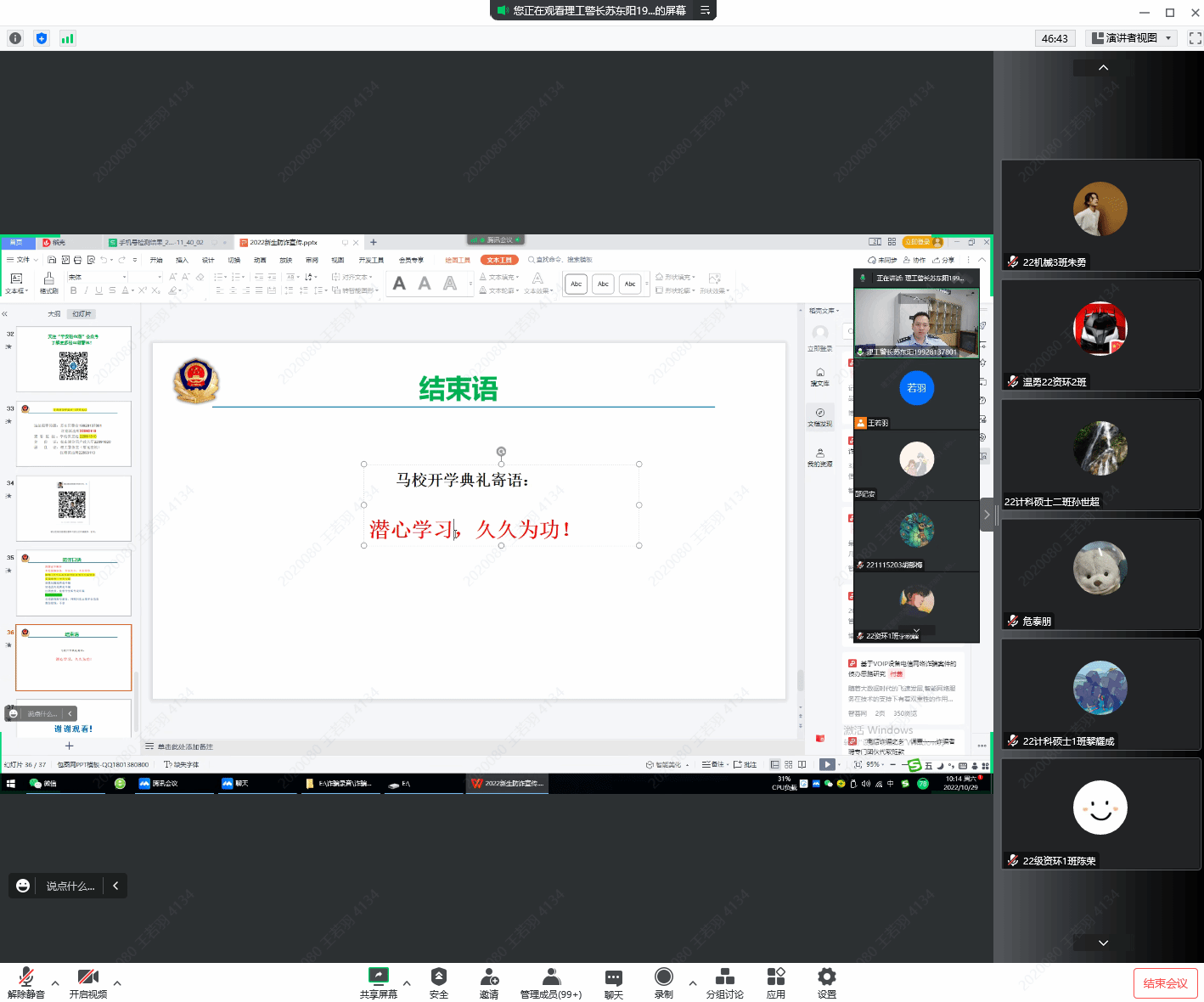Expand audio options arrow beside 解除静音
Viewport: 1204px width, 1002px height.
coord(55,983)
